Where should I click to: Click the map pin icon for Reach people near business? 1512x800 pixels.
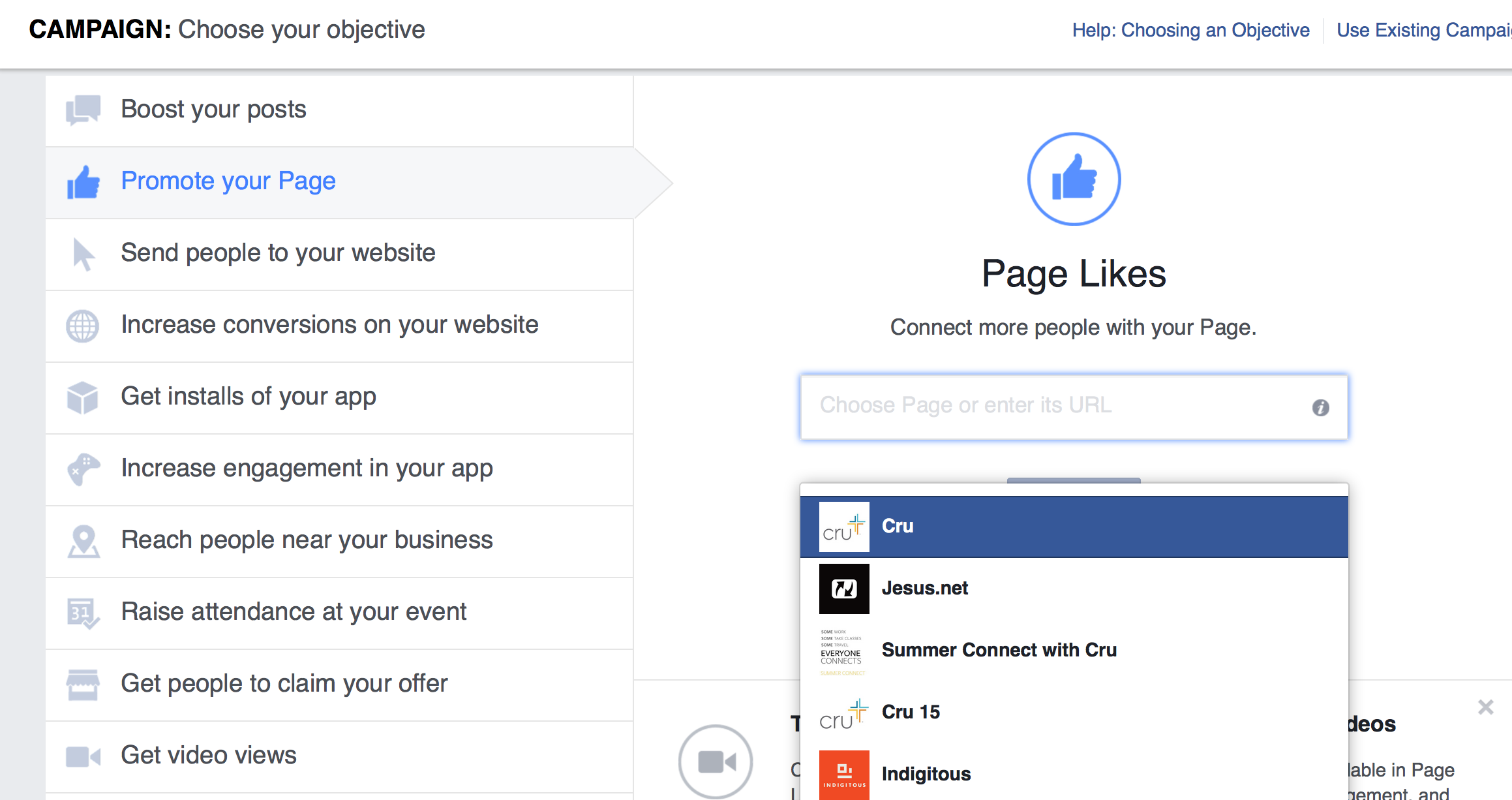[x=83, y=541]
